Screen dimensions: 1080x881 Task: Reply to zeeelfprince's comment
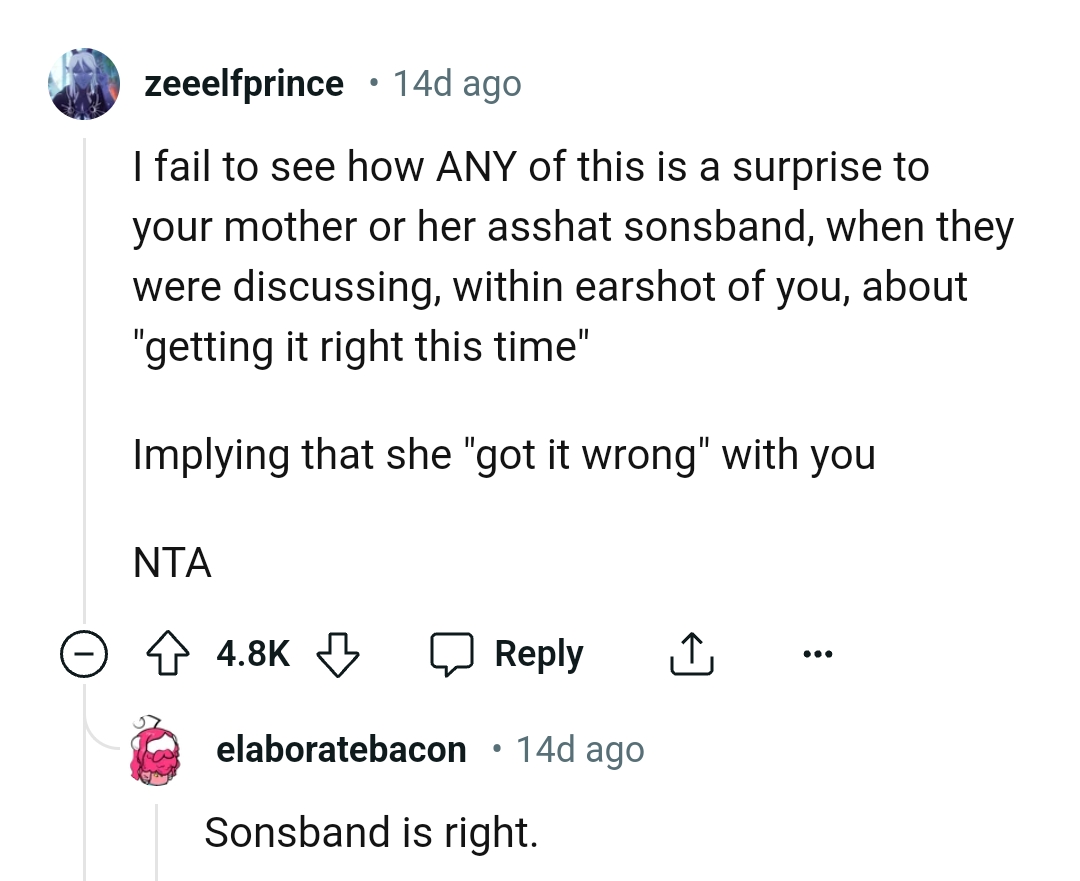pos(537,654)
